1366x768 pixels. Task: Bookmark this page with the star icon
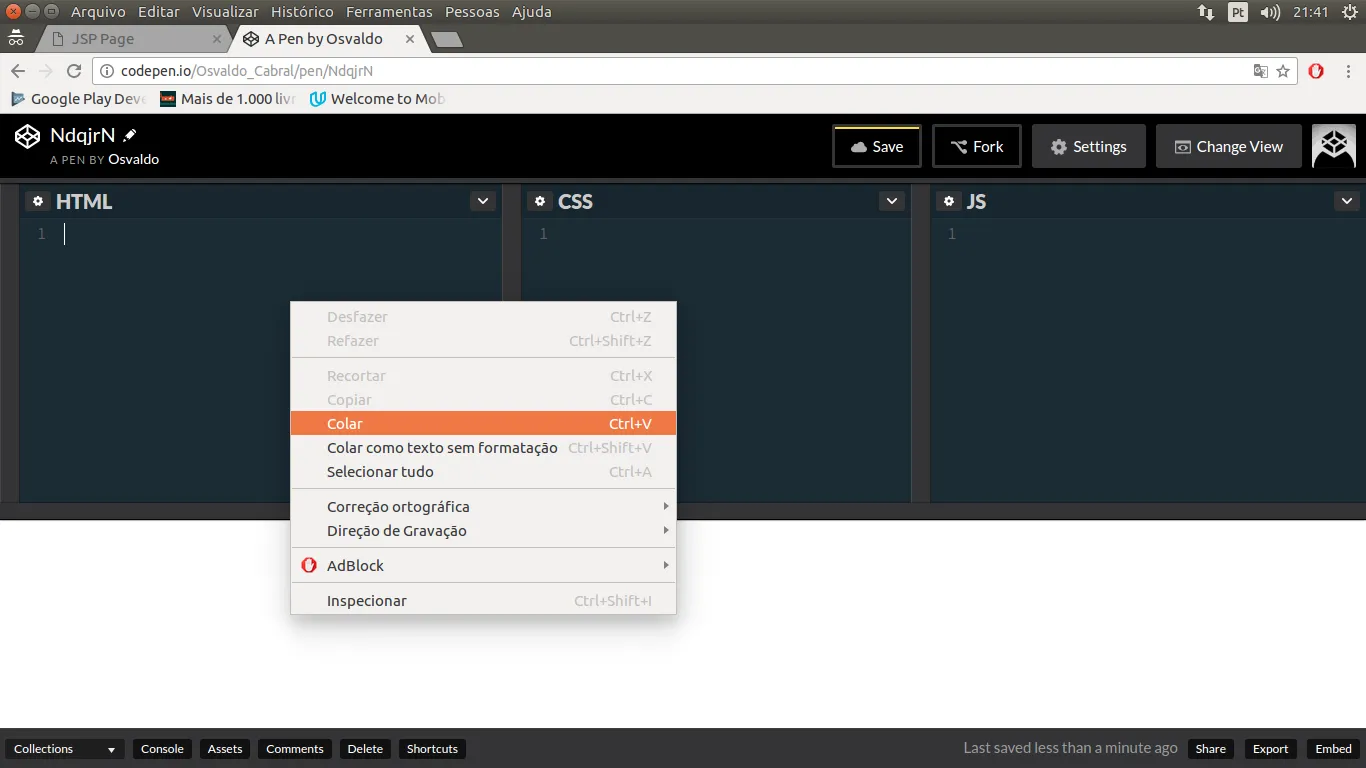click(x=1283, y=71)
